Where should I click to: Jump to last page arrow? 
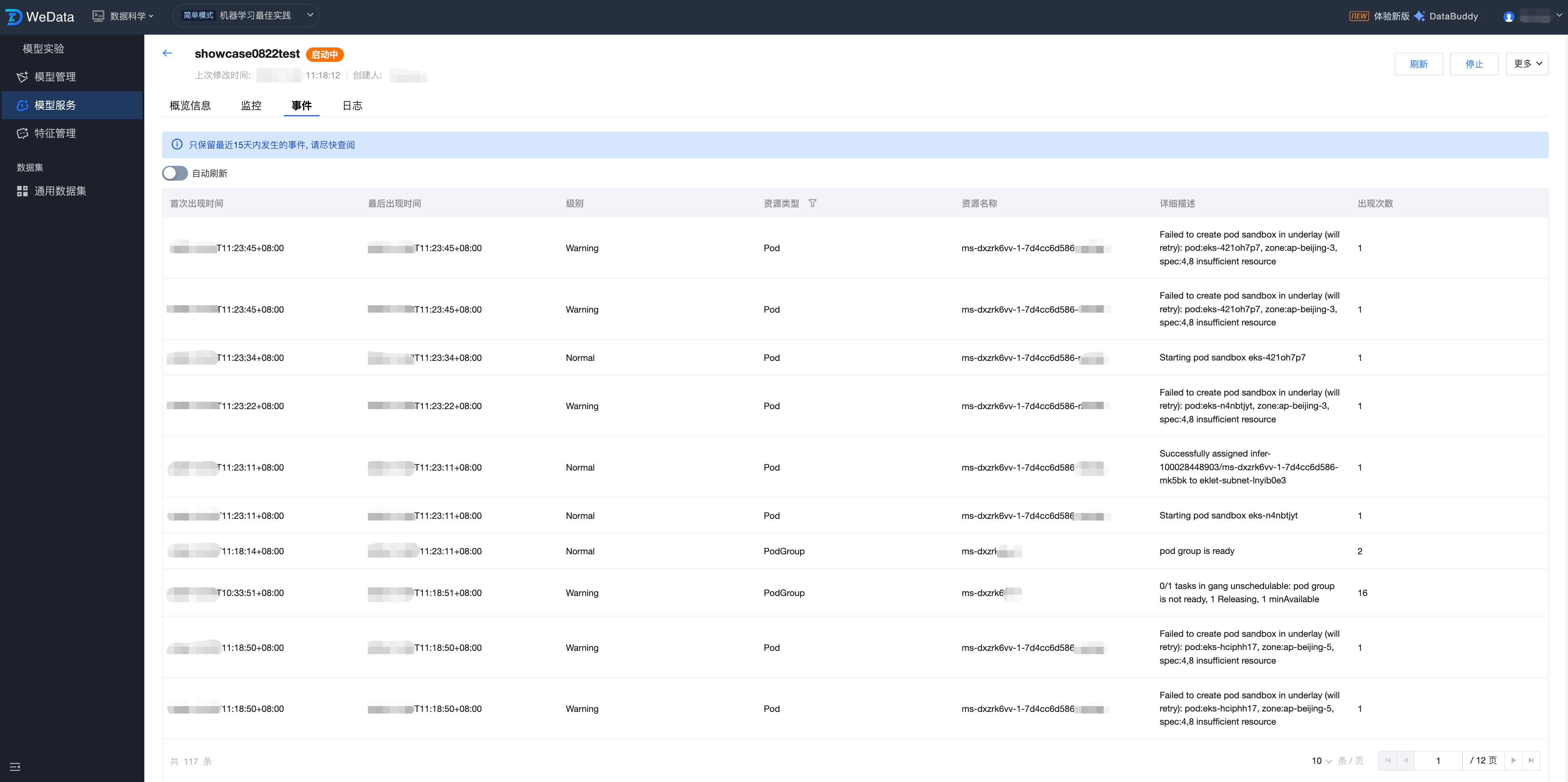[1531, 760]
